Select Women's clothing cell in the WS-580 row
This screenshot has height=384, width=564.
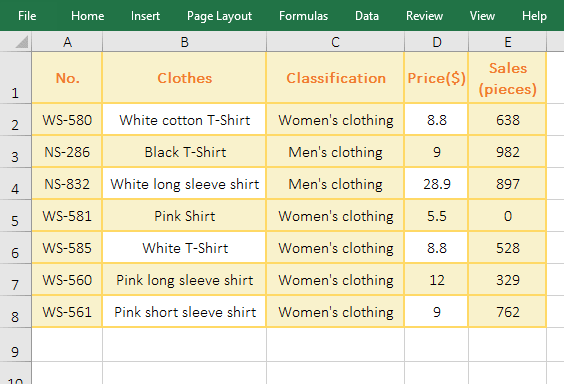click(335, 120)
